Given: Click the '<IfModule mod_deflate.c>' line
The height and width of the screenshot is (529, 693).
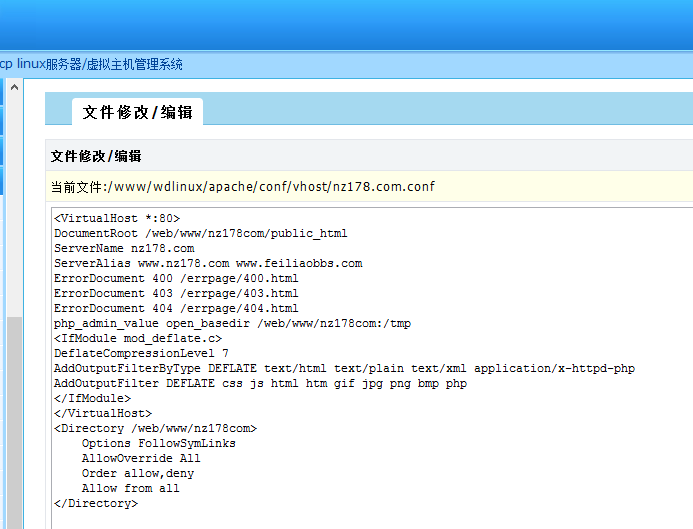Looking at the screenshot, I should pyautogui.click(x=138, y=339).
